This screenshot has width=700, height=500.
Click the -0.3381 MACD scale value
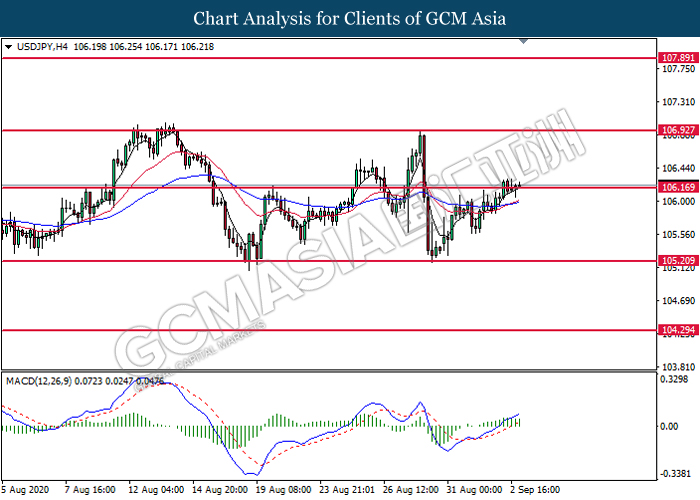(675, 473)
